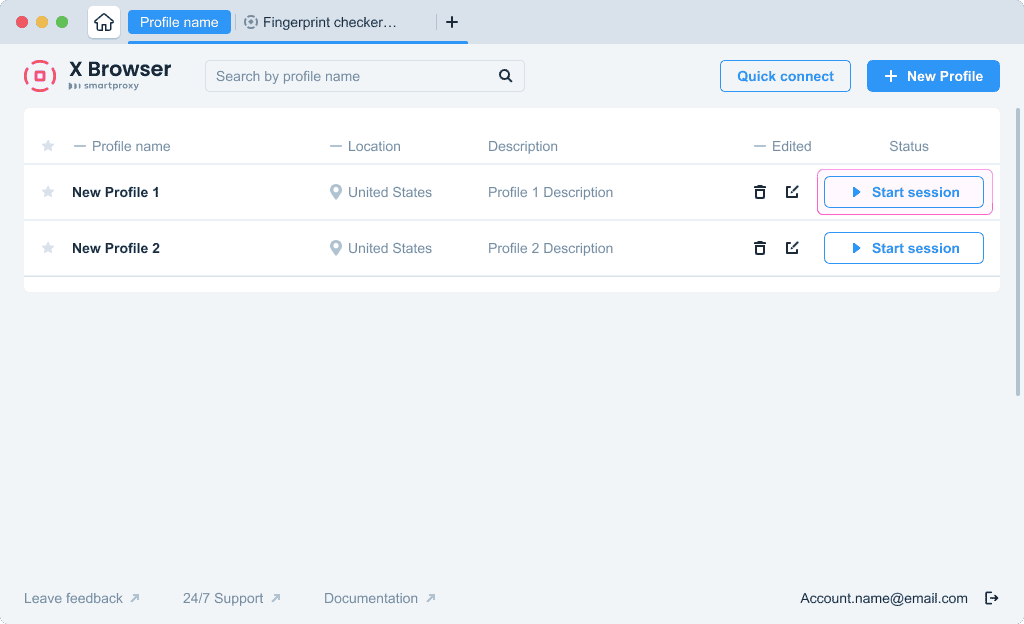Edit New Profile 1 with pencil icon

[x=792, y=192]
